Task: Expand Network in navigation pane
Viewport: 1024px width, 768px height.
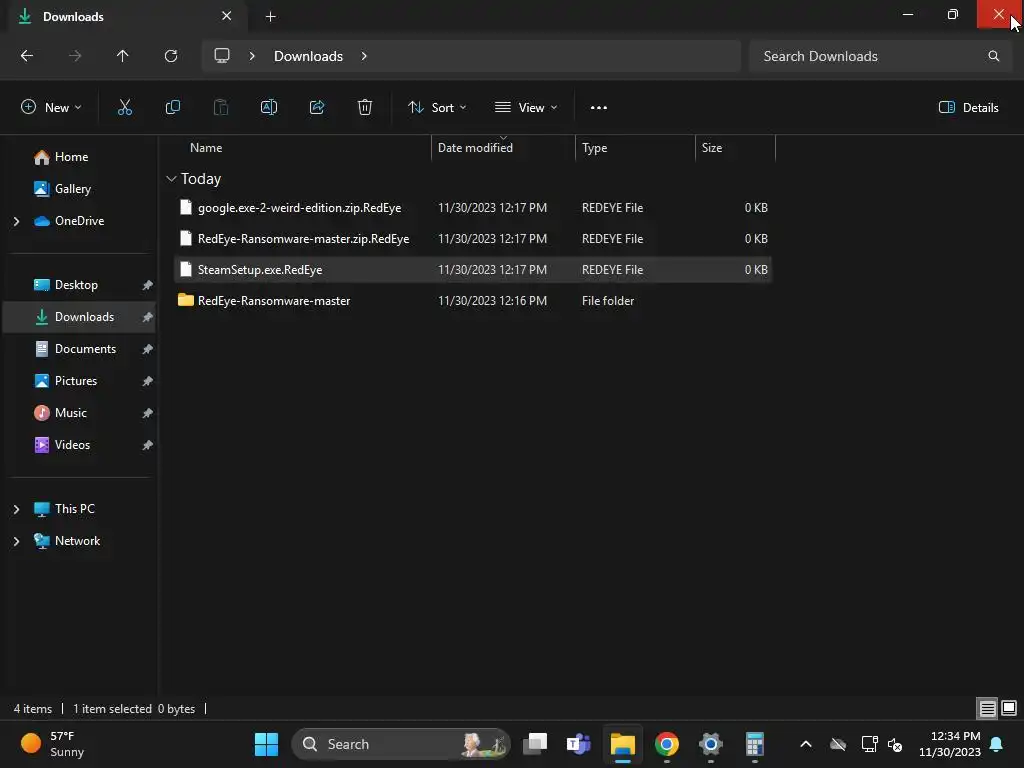Action: 16,541
